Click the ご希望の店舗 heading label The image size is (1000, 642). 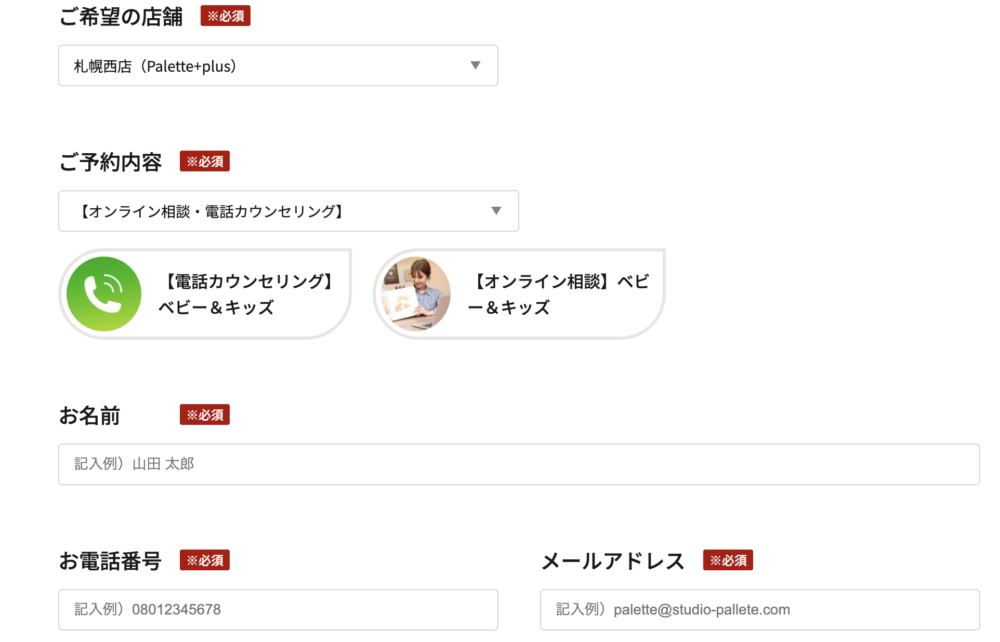click(121, 17)
